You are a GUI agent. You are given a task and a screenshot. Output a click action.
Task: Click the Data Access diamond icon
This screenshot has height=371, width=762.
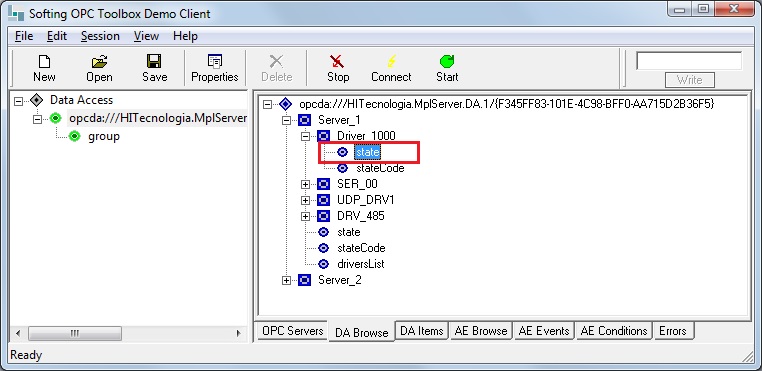click(36, 100)
